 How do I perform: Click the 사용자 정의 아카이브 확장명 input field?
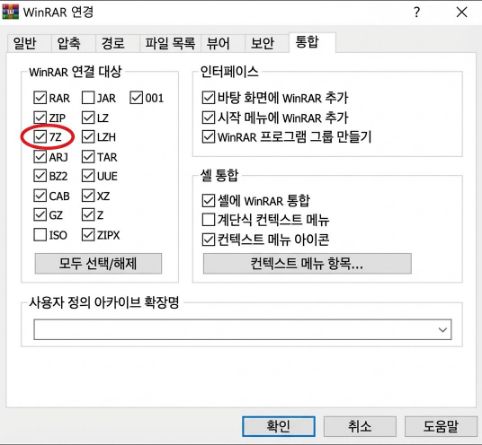point(243,329)
